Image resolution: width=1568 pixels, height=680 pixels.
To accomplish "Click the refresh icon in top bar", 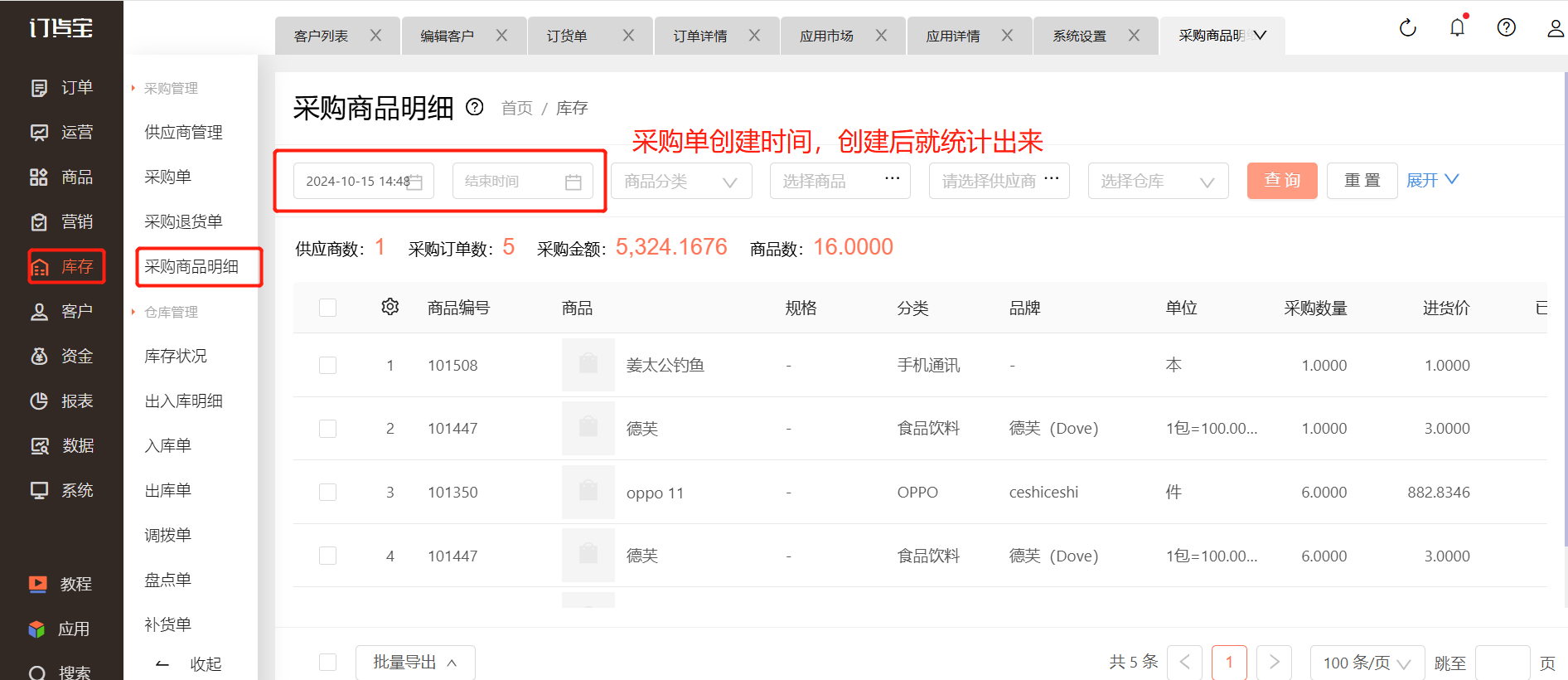I will (1407, 28).
